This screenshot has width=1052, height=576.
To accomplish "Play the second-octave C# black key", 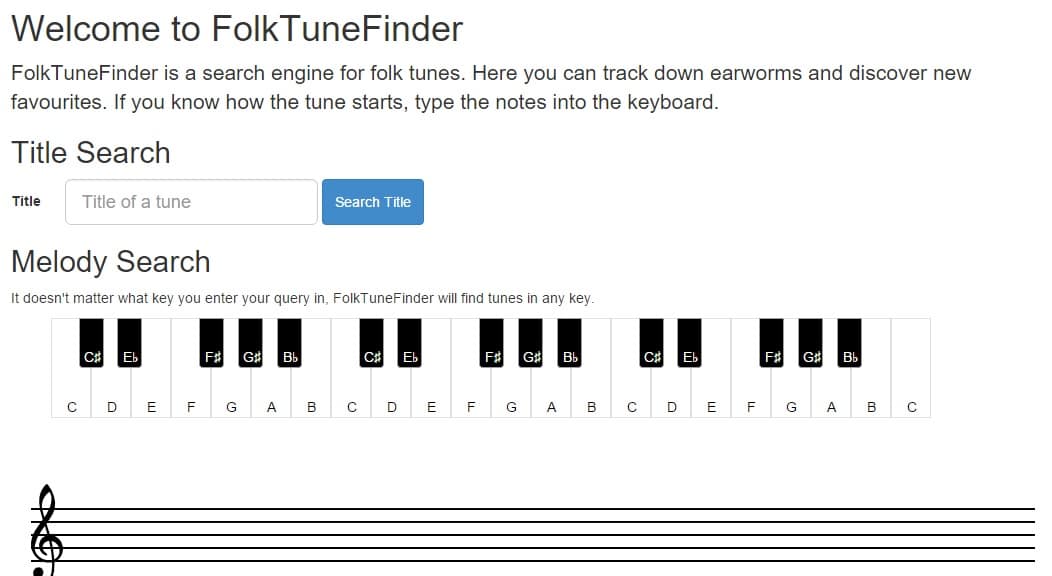I will point(372,343).
